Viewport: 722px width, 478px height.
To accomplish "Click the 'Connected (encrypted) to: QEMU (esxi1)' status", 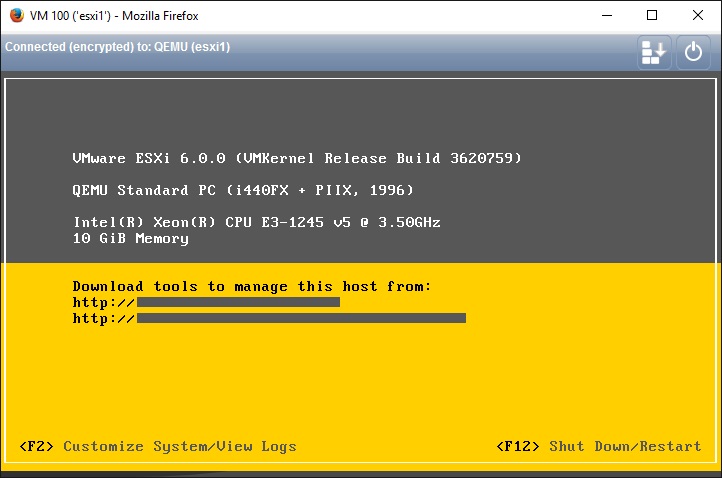I will 117,47.
